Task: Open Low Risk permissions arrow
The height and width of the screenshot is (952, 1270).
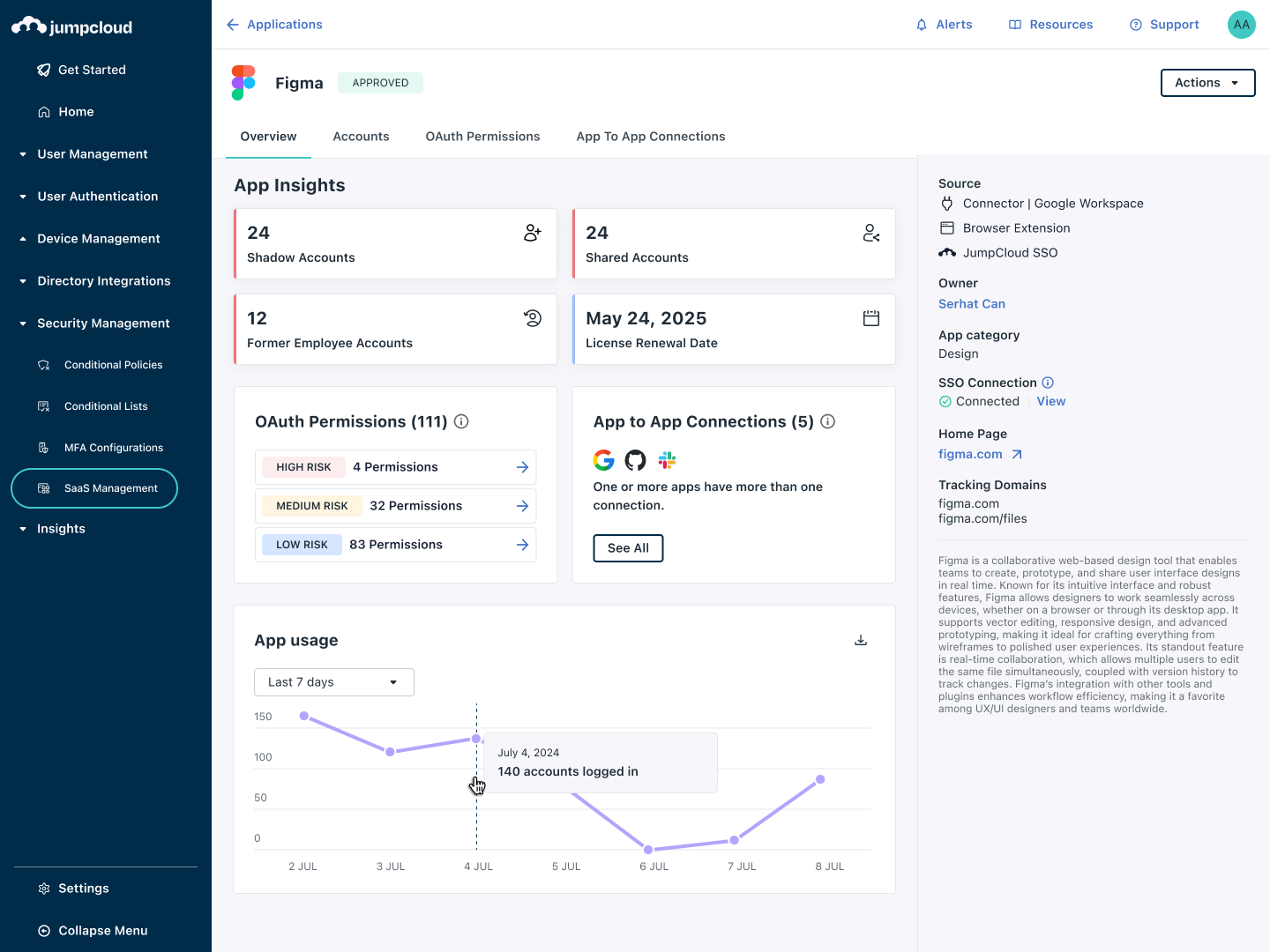Action: (x=522, y=545)
